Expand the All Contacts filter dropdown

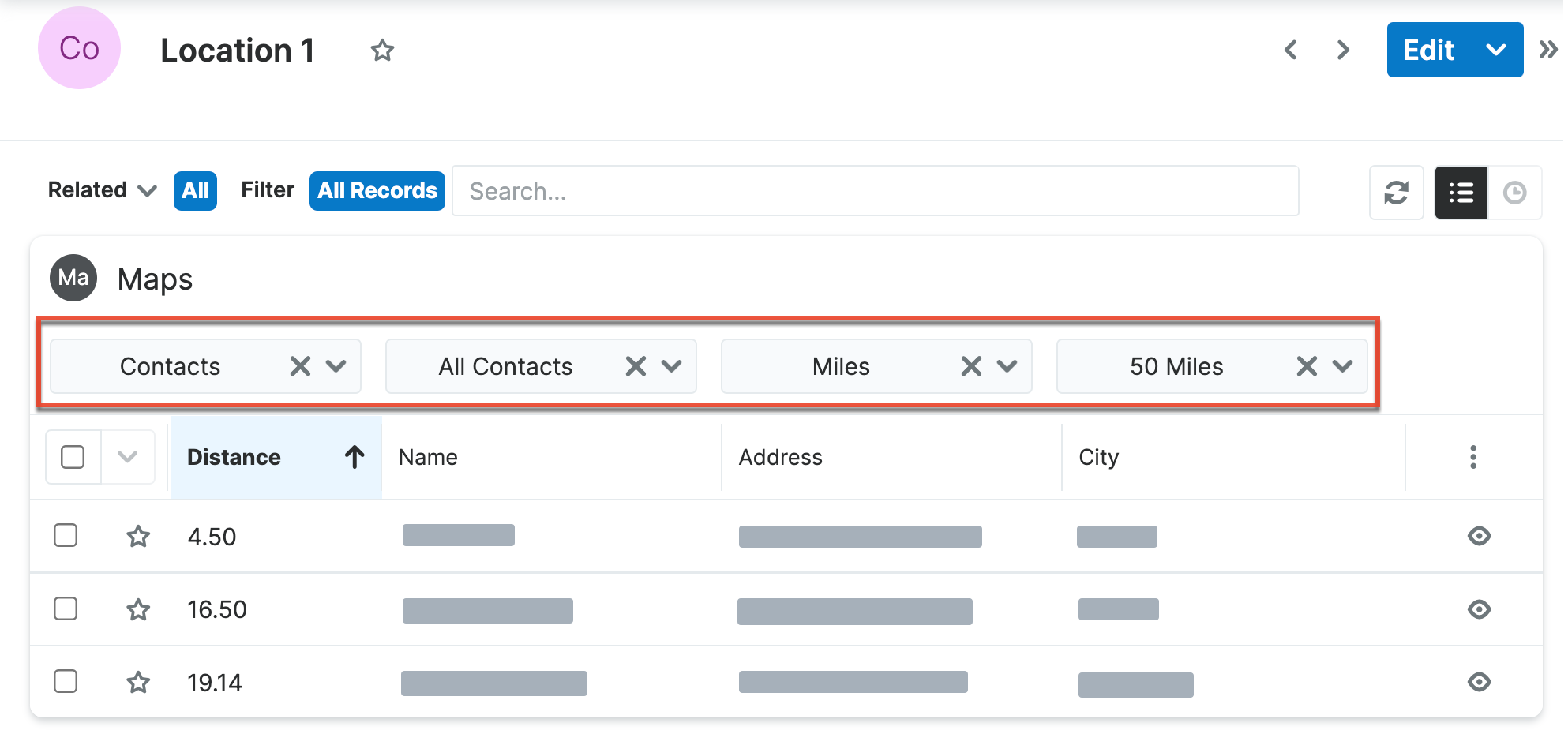tap(673, 365)
